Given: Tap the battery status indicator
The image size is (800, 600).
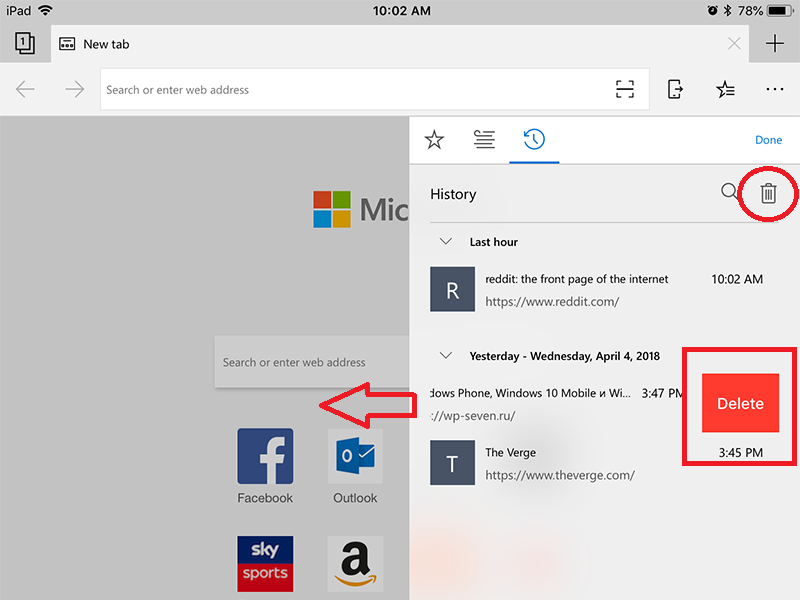Looking at the screenshot, I should [781, 11].
